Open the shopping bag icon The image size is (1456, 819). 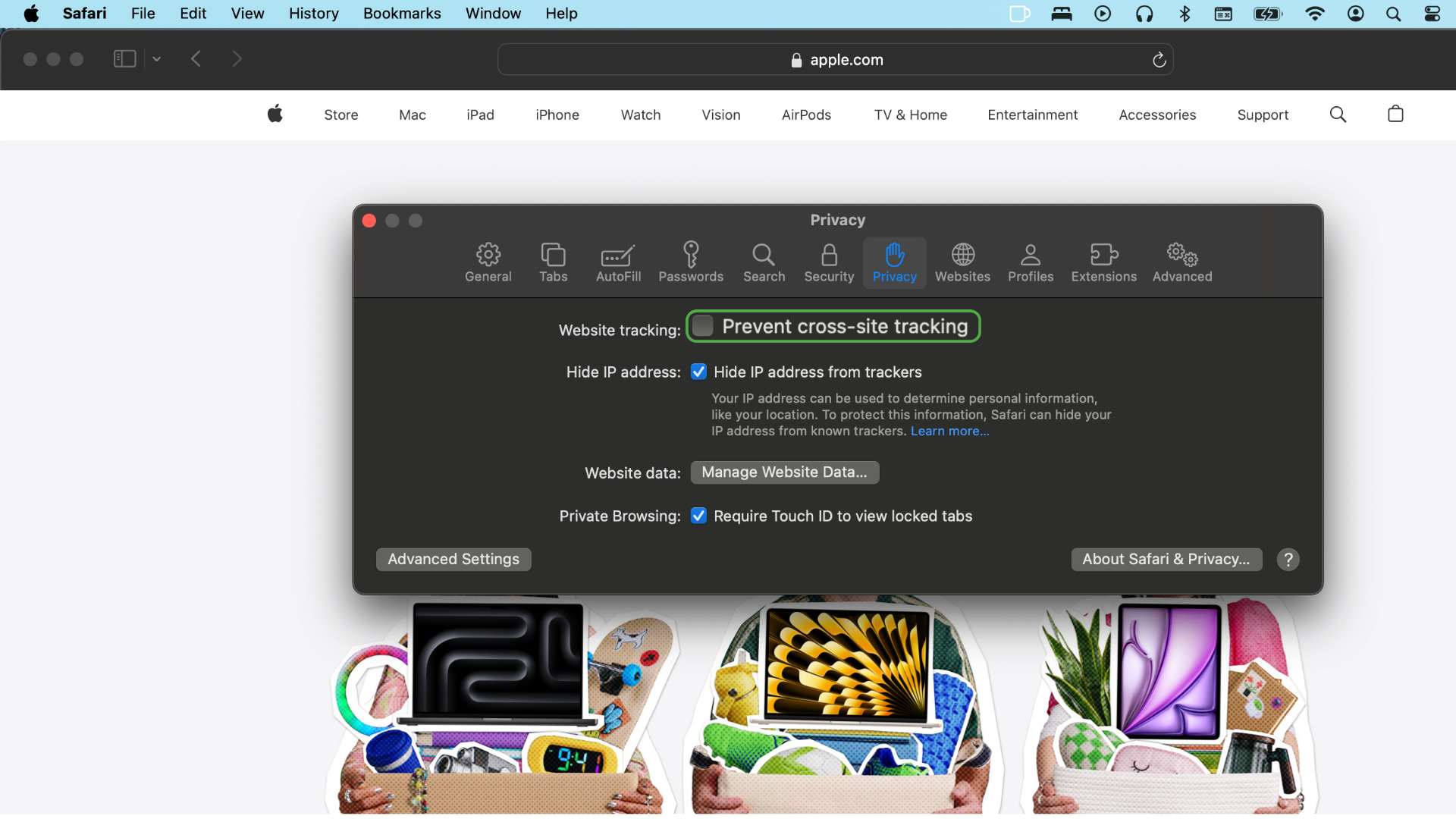pos(1395,114)
